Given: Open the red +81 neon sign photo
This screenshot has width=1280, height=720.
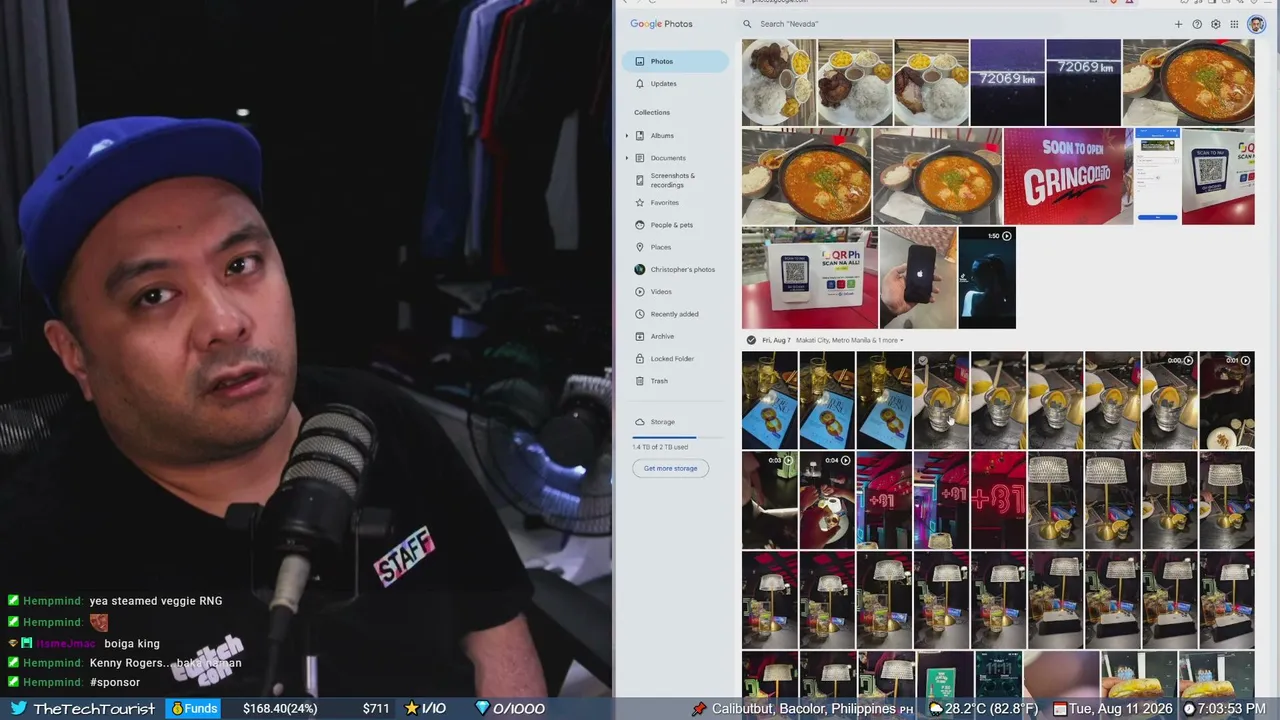Looking at the screenshot, I should 998,500.
